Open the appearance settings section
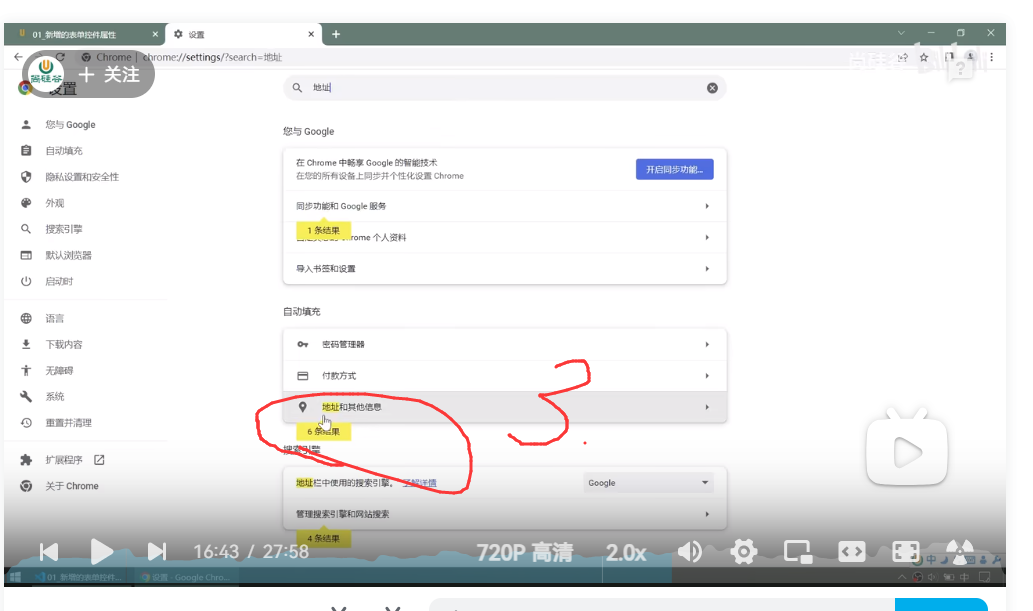1033x611 pixels. [55, 203]
